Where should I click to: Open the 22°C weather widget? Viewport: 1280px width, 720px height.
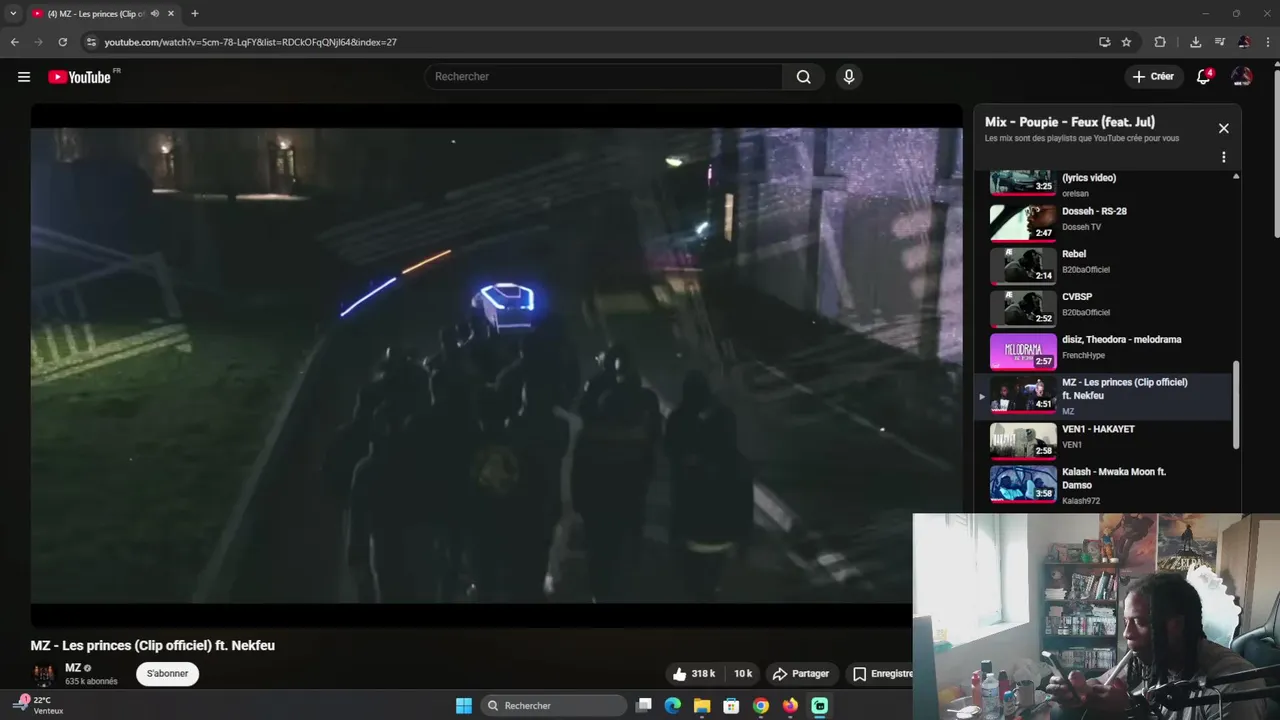click(x=40, y=705)
